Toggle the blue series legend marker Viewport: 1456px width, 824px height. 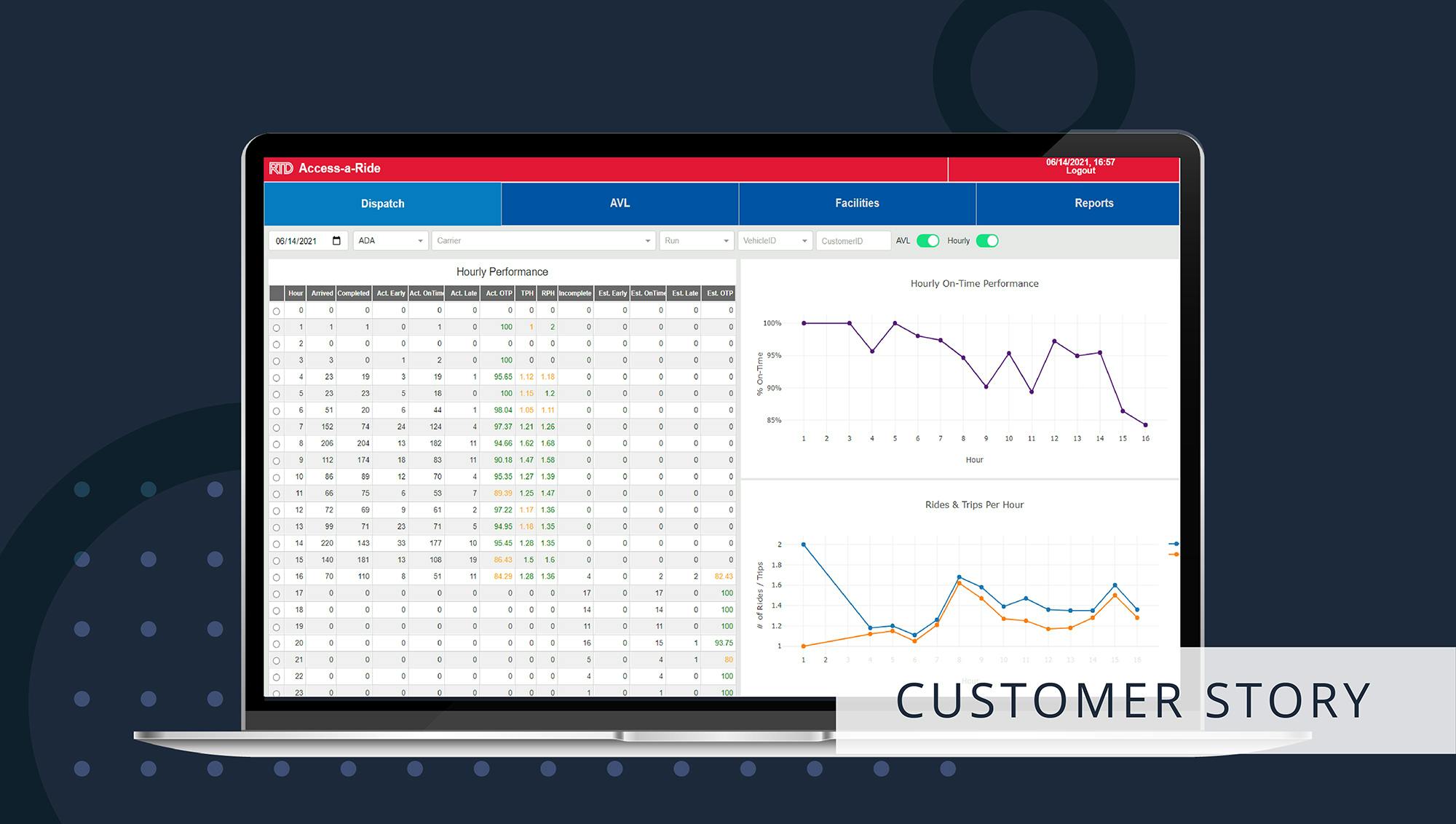[x=1174, y=544]
